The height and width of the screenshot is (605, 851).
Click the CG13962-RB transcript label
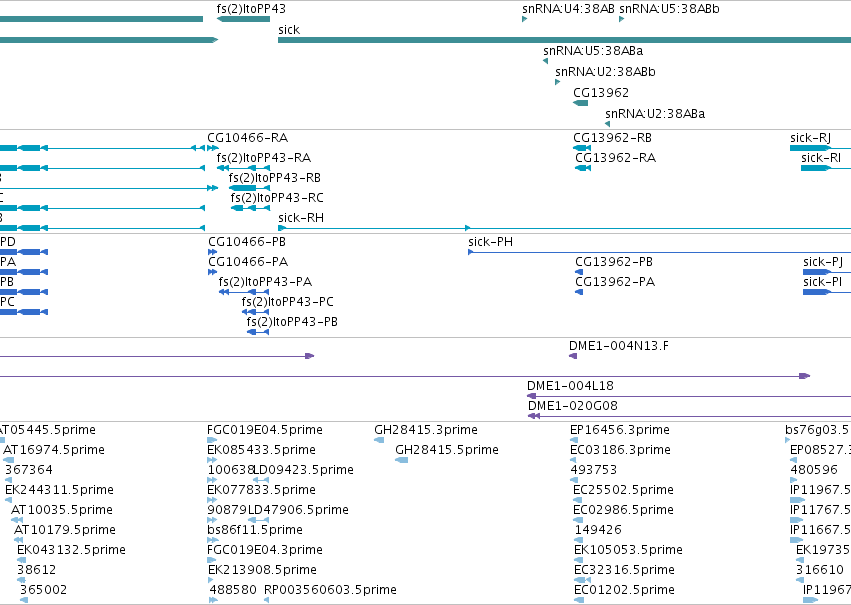(x=612, y=138)
